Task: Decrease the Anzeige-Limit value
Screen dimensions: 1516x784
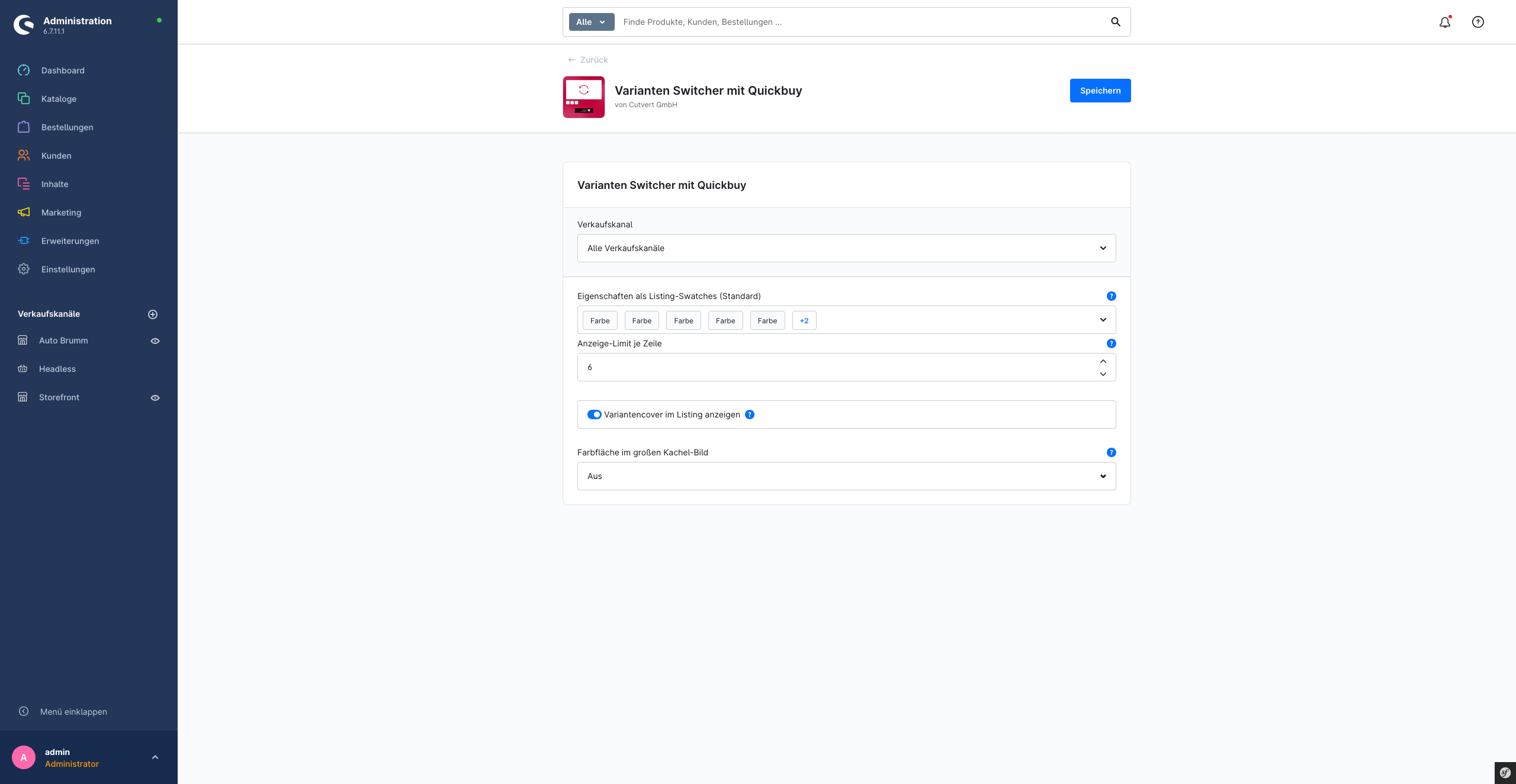Action: pyautogui.click(x=1103, y=374)
